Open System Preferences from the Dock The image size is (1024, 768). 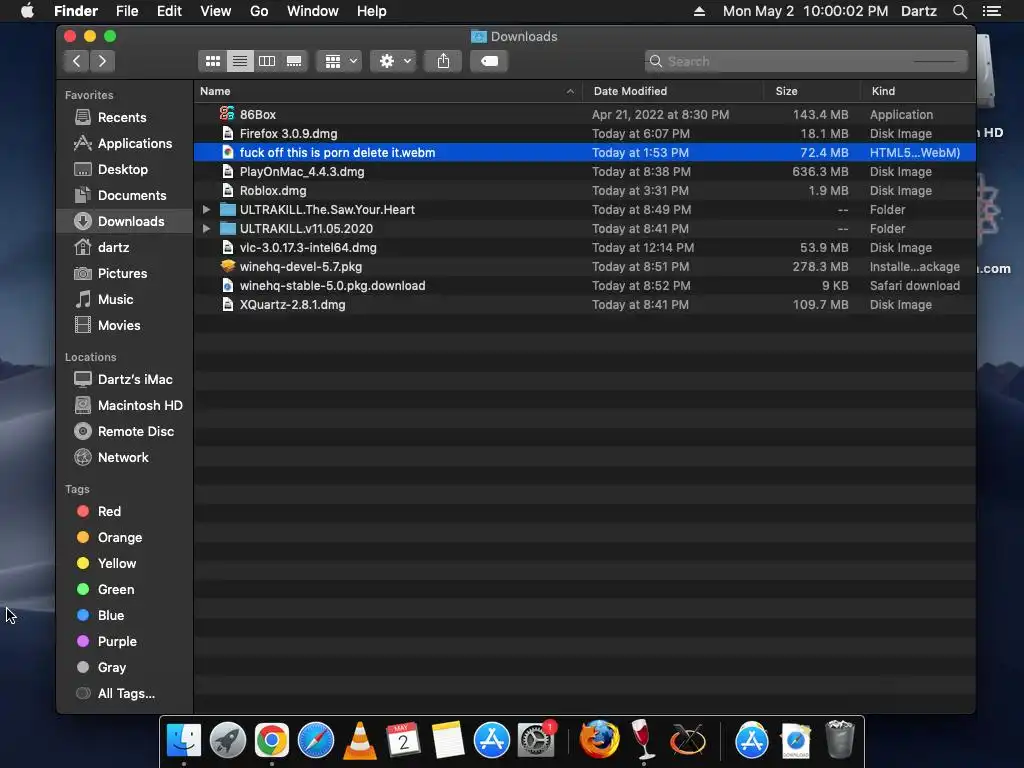coord(536,741)
